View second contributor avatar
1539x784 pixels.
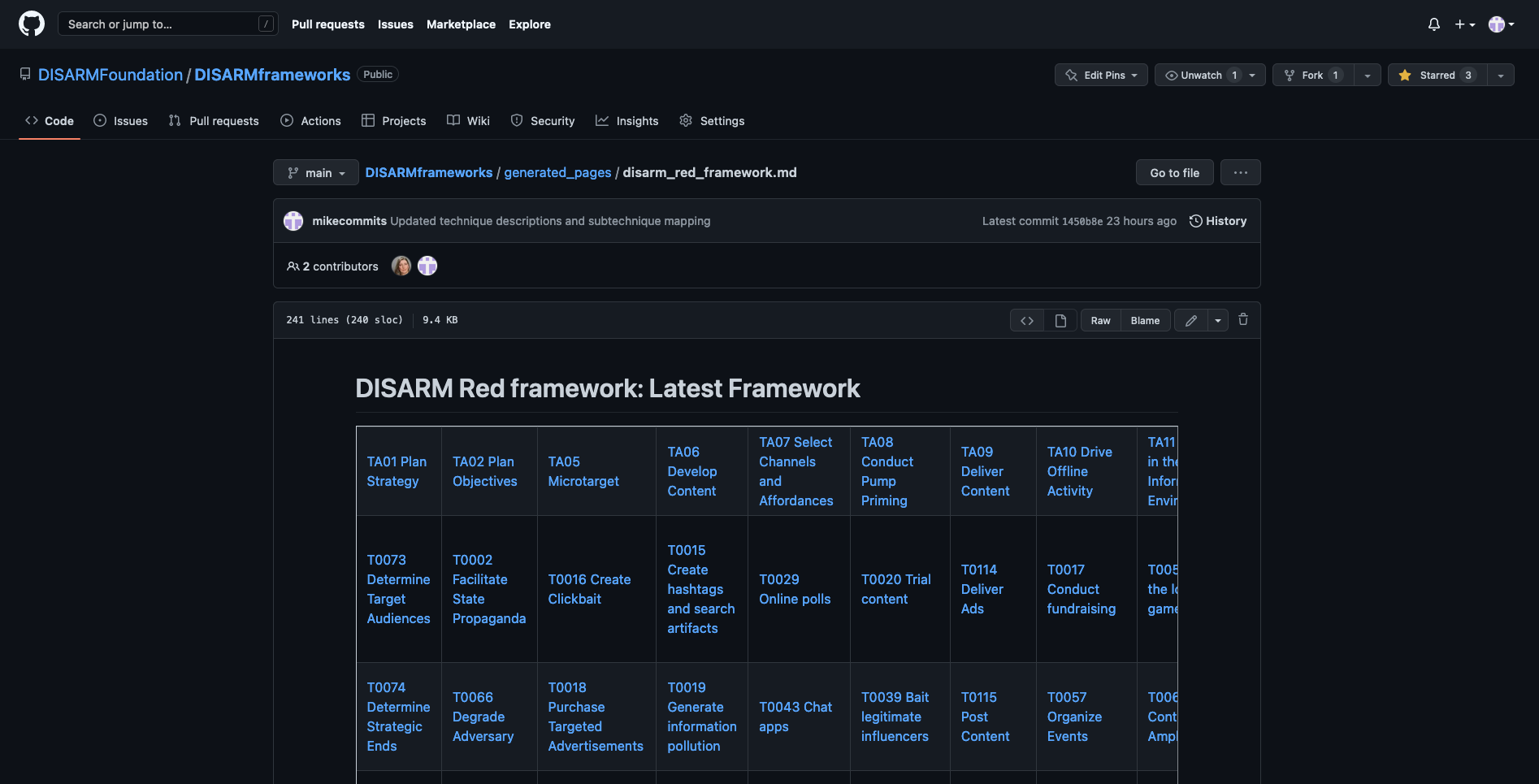[x=427, y=266]
